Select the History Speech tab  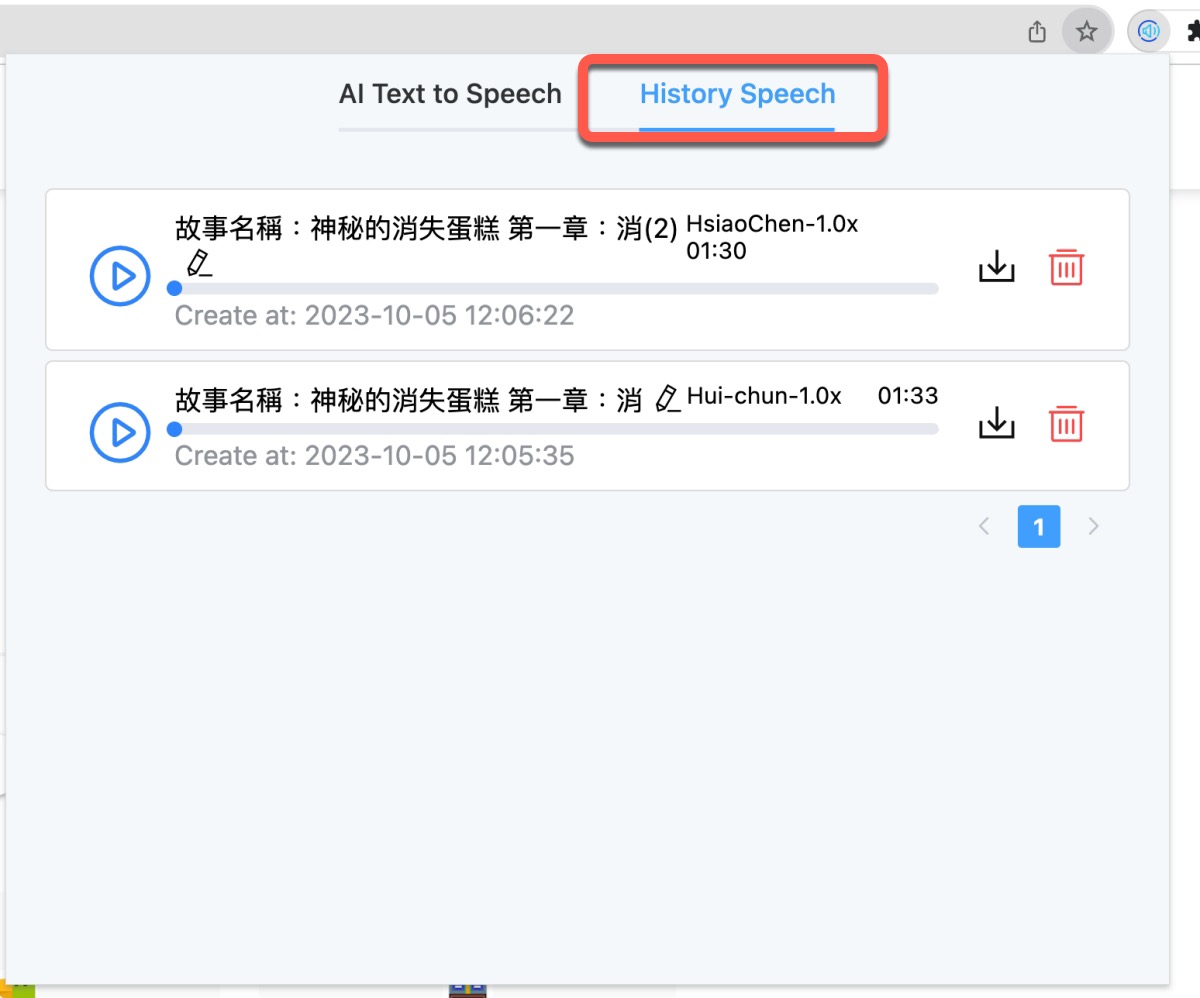point(737,95)
